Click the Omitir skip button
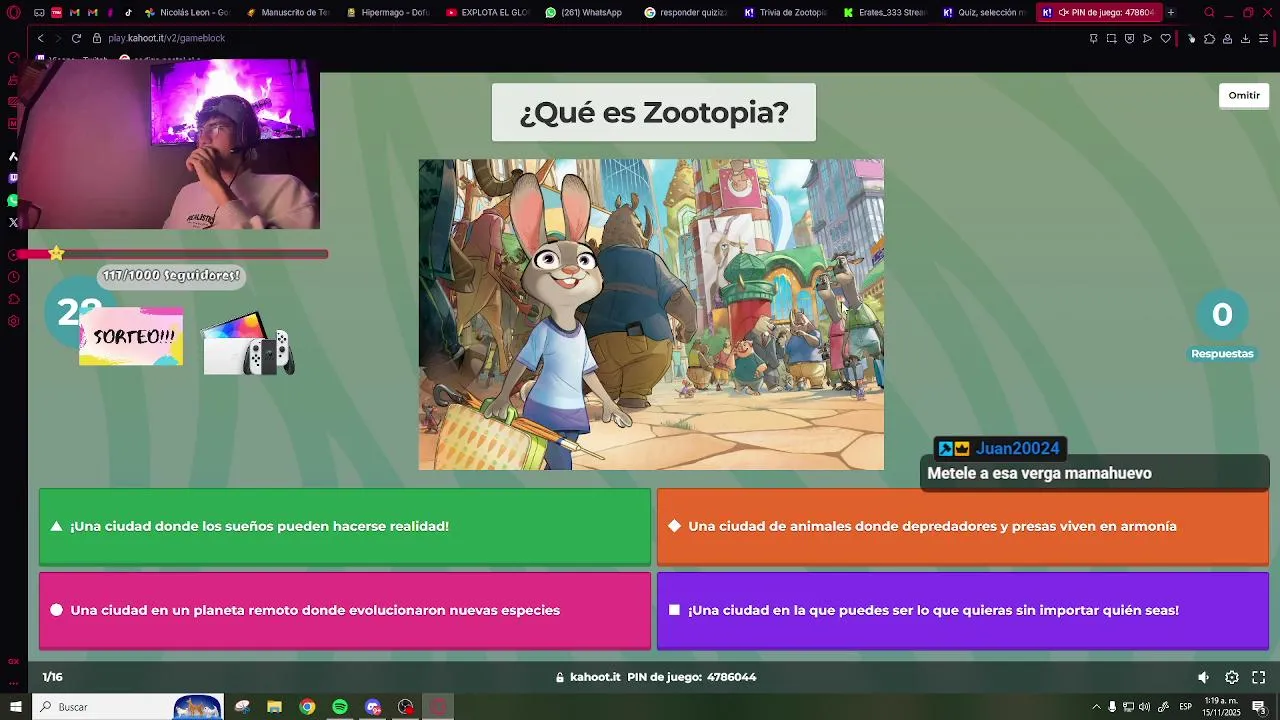The height and width of the screenshot is (720, 1280). 1244,95
